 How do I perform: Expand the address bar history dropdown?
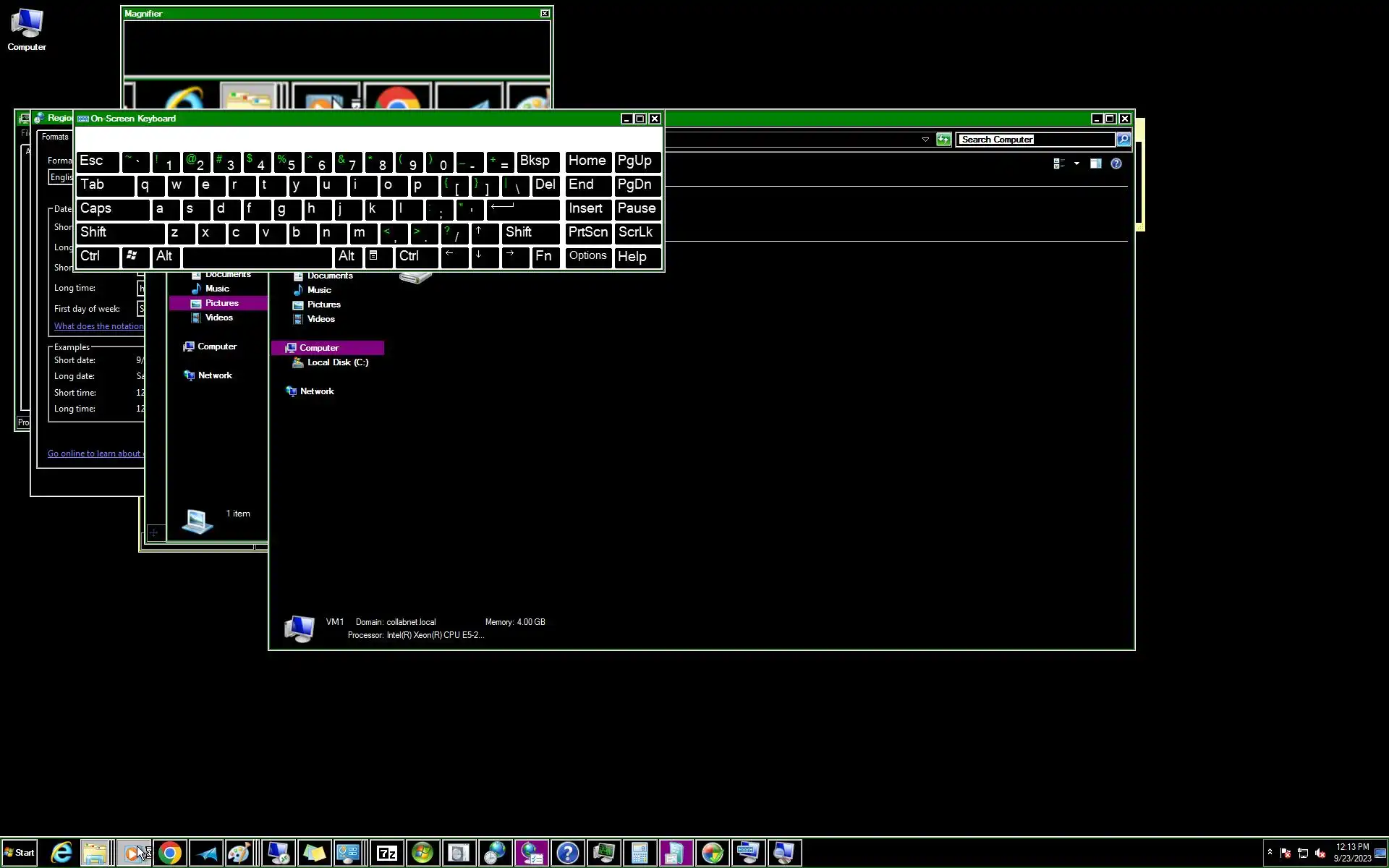tap(925, 140)
